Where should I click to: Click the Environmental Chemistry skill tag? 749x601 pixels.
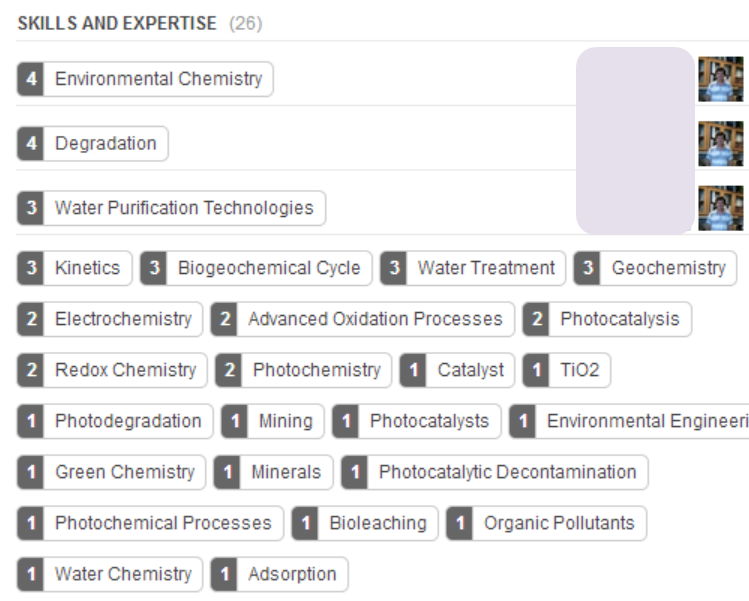[x=158, y=79]
